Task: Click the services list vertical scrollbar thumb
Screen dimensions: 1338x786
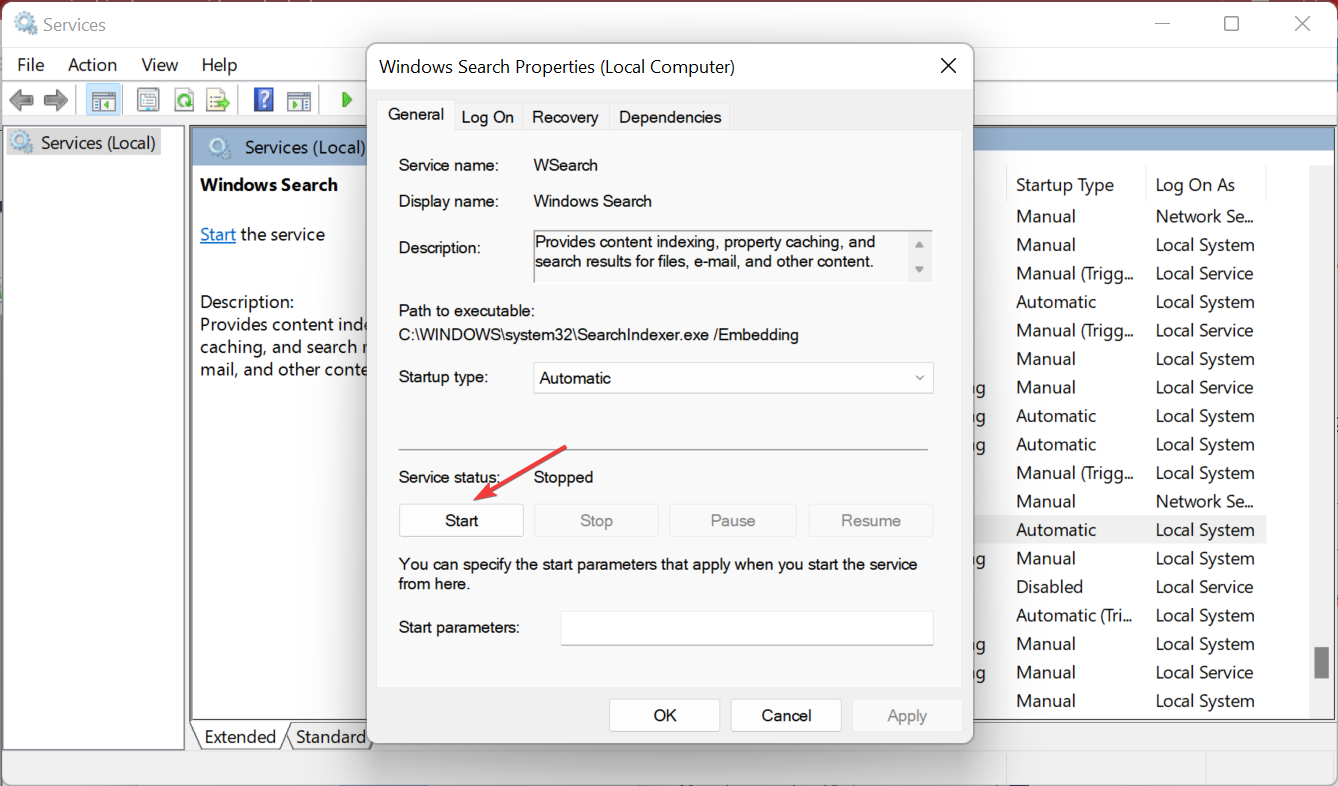Action: point(1322,663)
